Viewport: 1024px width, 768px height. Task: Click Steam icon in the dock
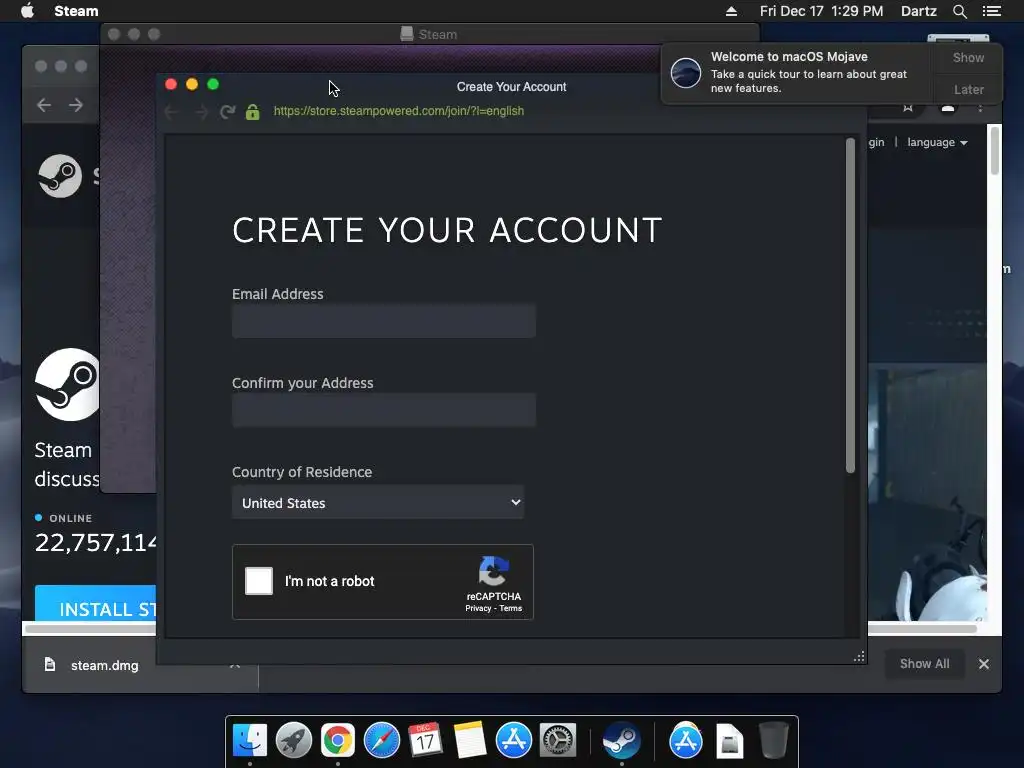pyautogui.click(x=622, y=741)
